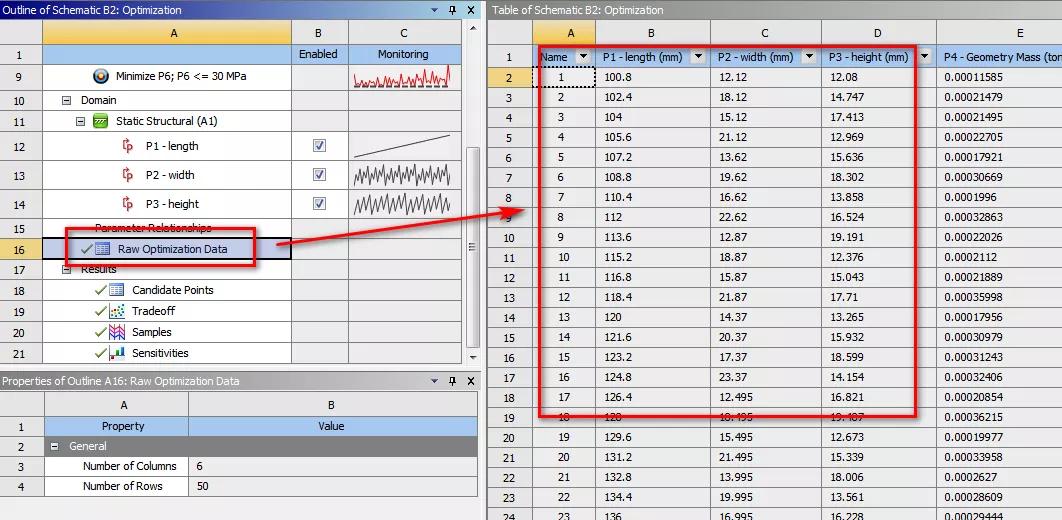The height and width of the screenshot is (520, 1062).
Task: Click the Name cell containing 1
Action: (564, 77)
